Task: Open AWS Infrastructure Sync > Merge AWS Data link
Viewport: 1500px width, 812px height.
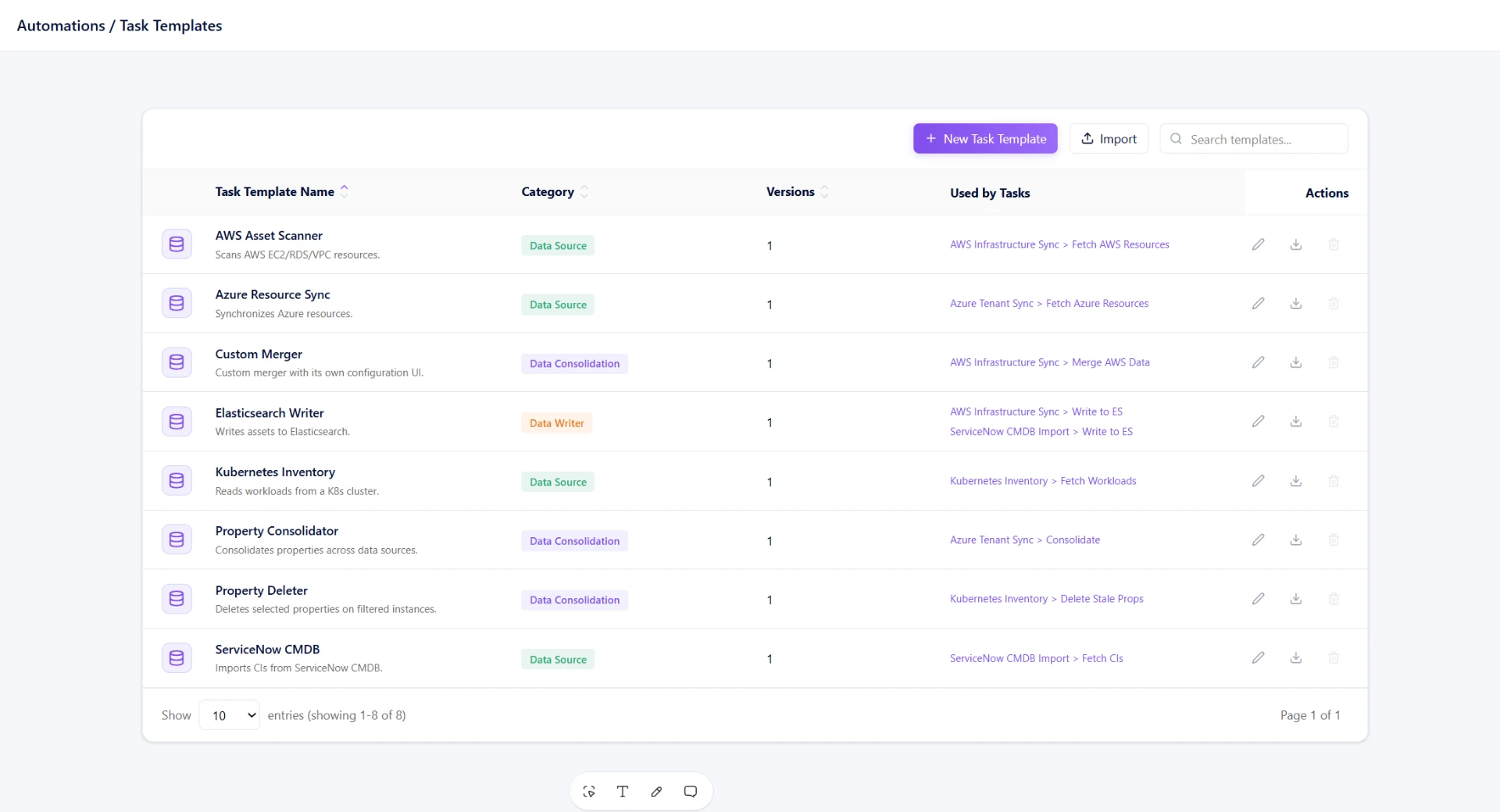Action: (x=1050, y=363)
